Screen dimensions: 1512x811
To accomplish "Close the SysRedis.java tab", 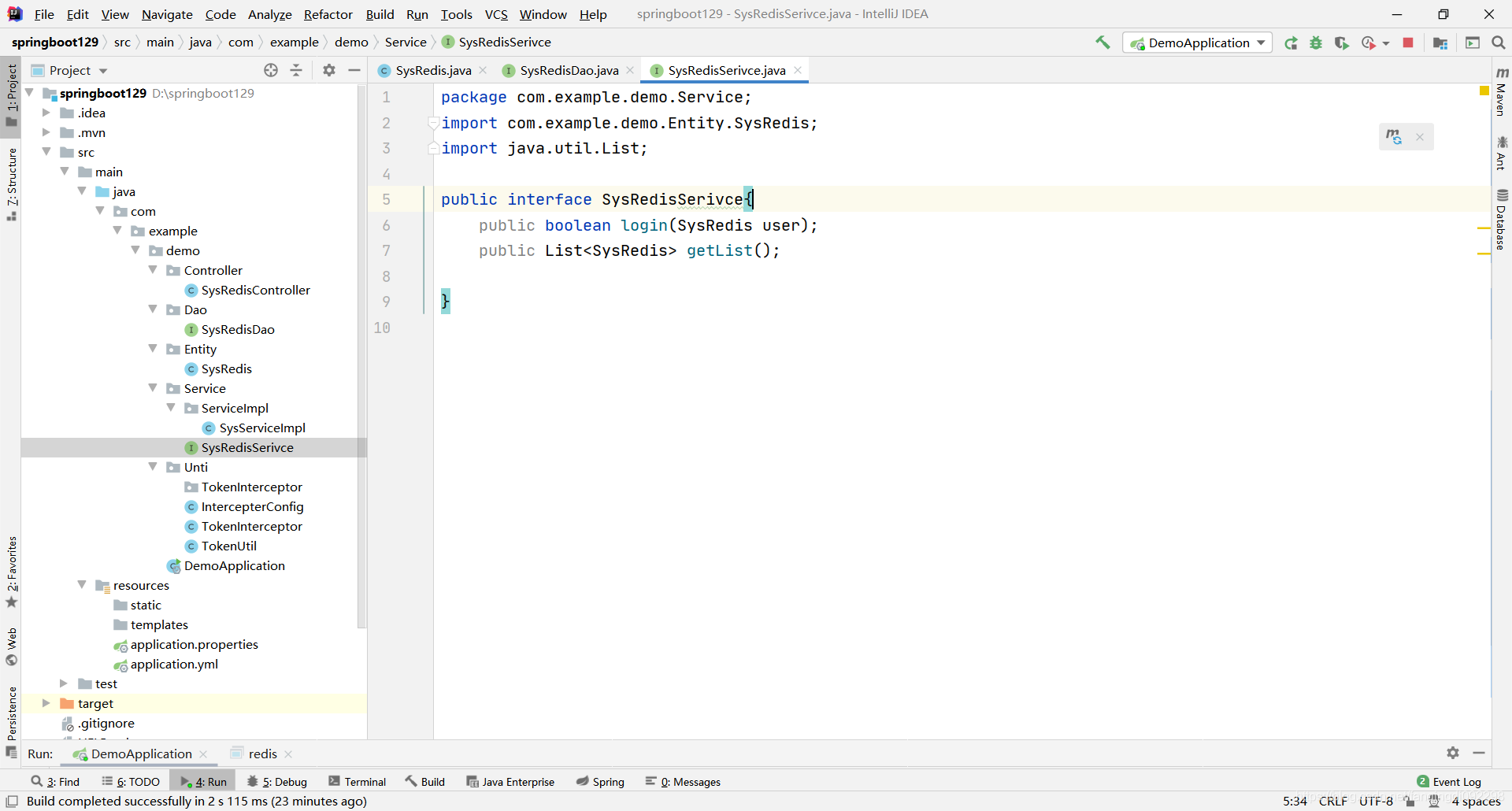I will [484, 70].
